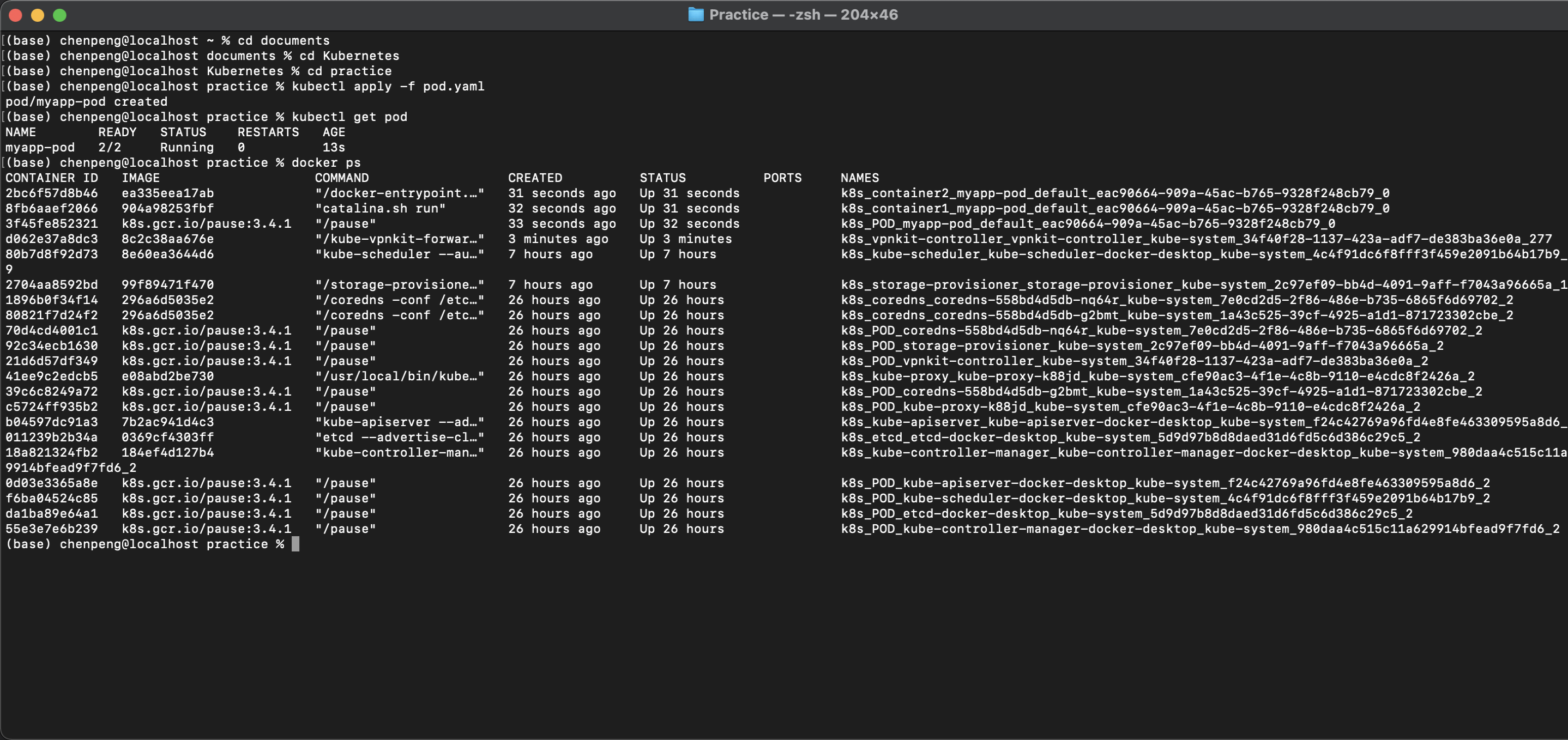
Task: Click the 'COMMAND' column header
Action: coord(341,178)
